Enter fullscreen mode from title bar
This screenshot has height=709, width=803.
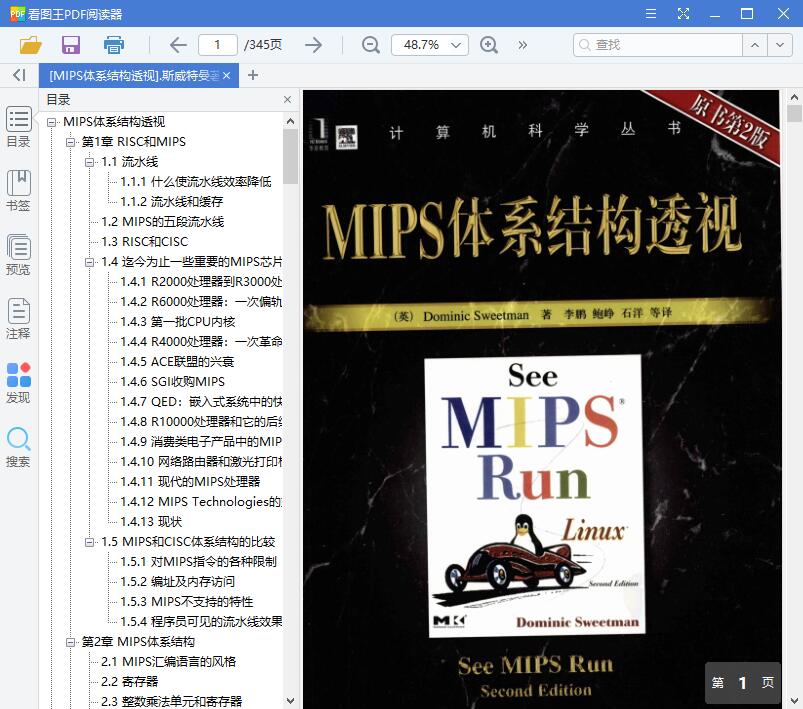683,13
